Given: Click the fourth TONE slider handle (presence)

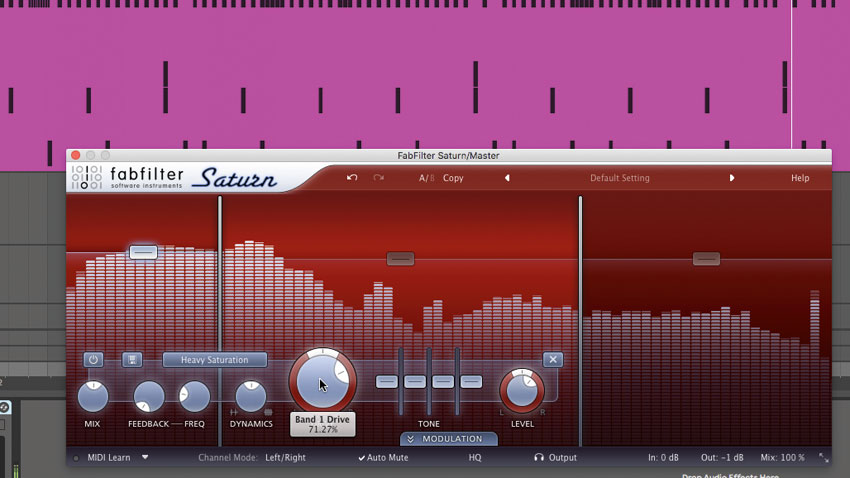Looking at the screenshot, I should (x=471, y=382).
